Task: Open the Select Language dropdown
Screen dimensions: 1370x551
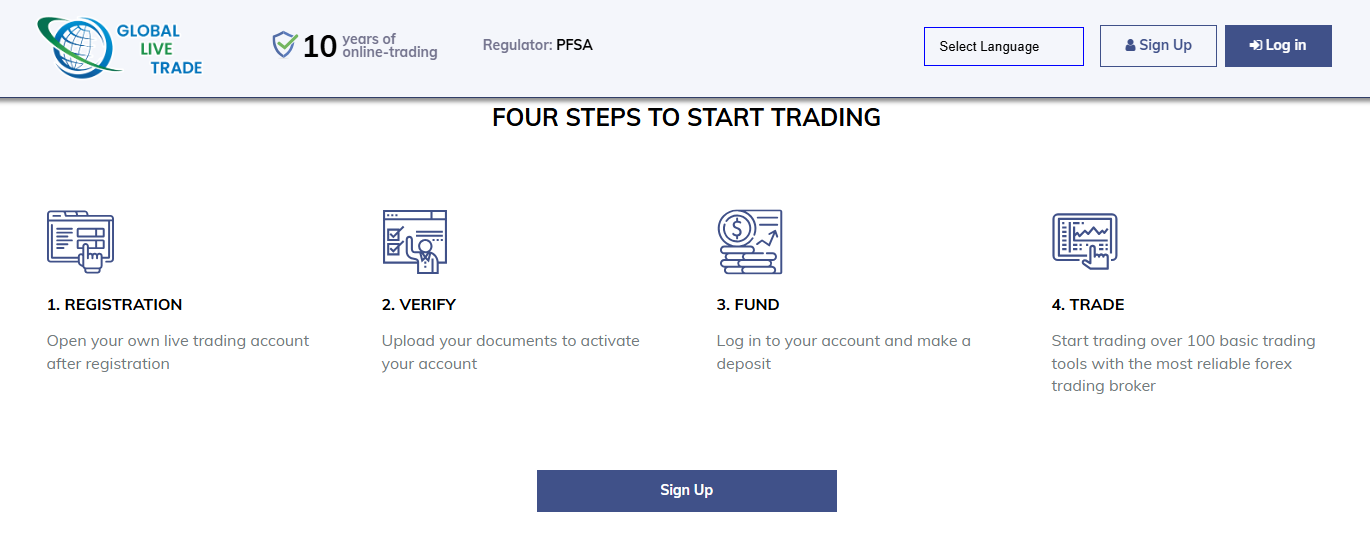Action: click(1003, 47)
